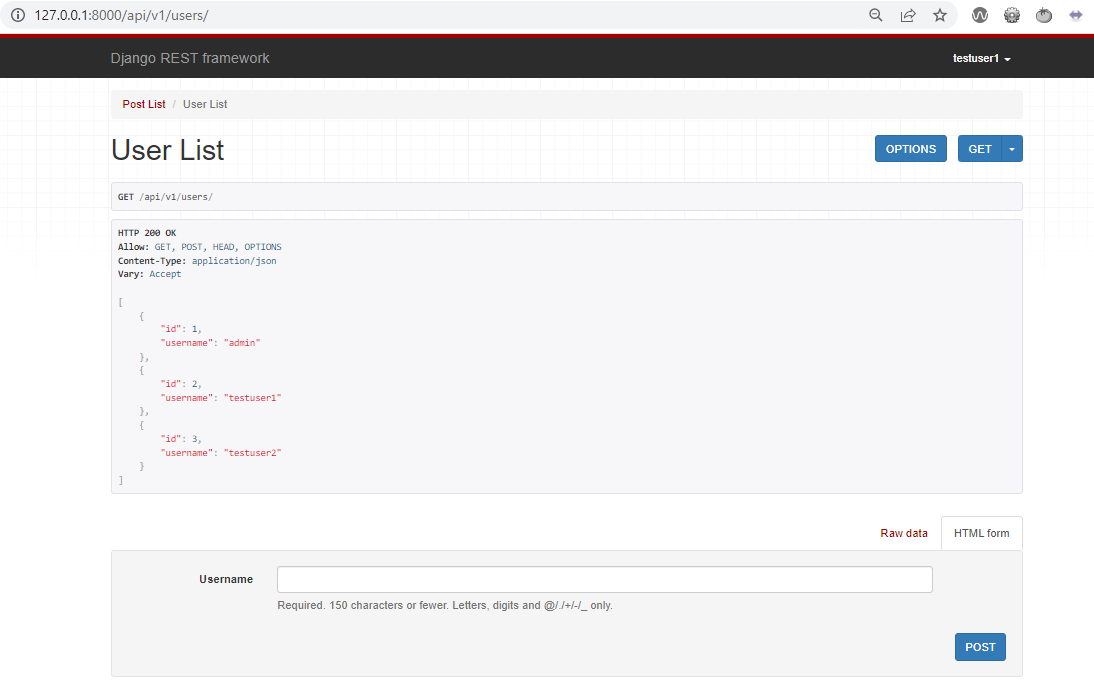
Task: Click the User List page heading
Action: coord(167,150)
